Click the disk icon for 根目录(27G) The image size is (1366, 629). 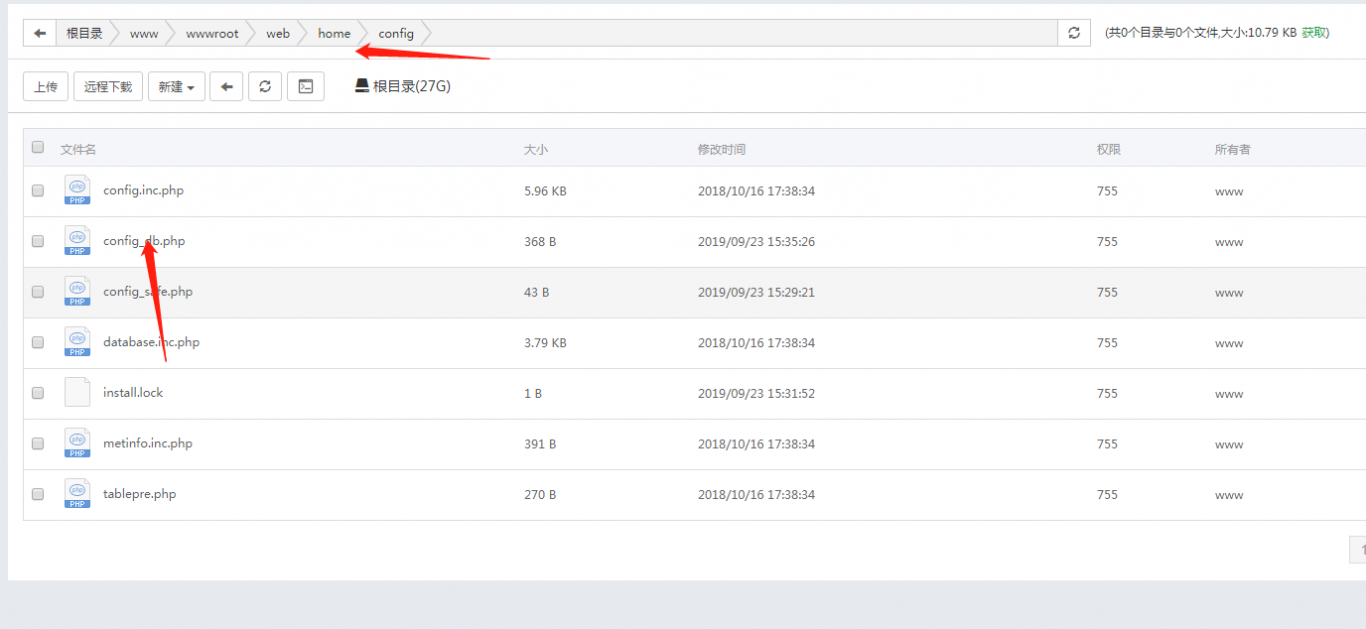(x=362, y=86)
